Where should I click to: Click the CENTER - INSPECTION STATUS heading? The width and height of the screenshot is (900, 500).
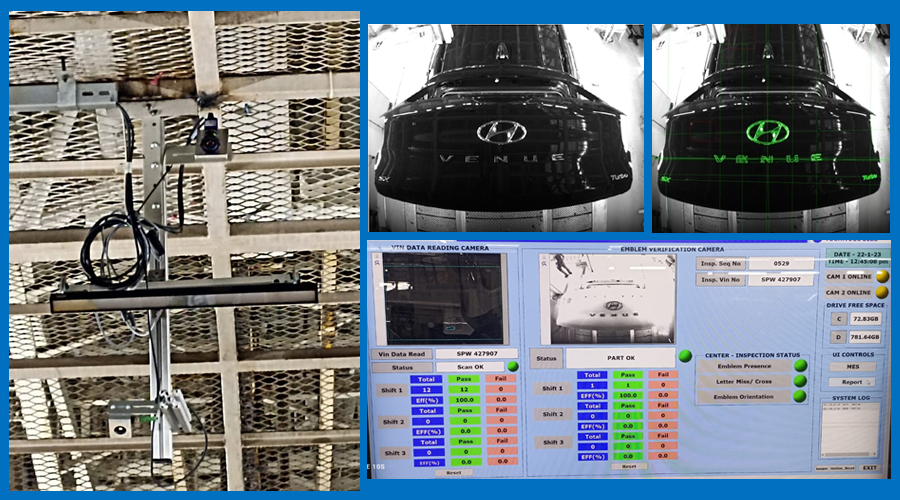point(752,355)
